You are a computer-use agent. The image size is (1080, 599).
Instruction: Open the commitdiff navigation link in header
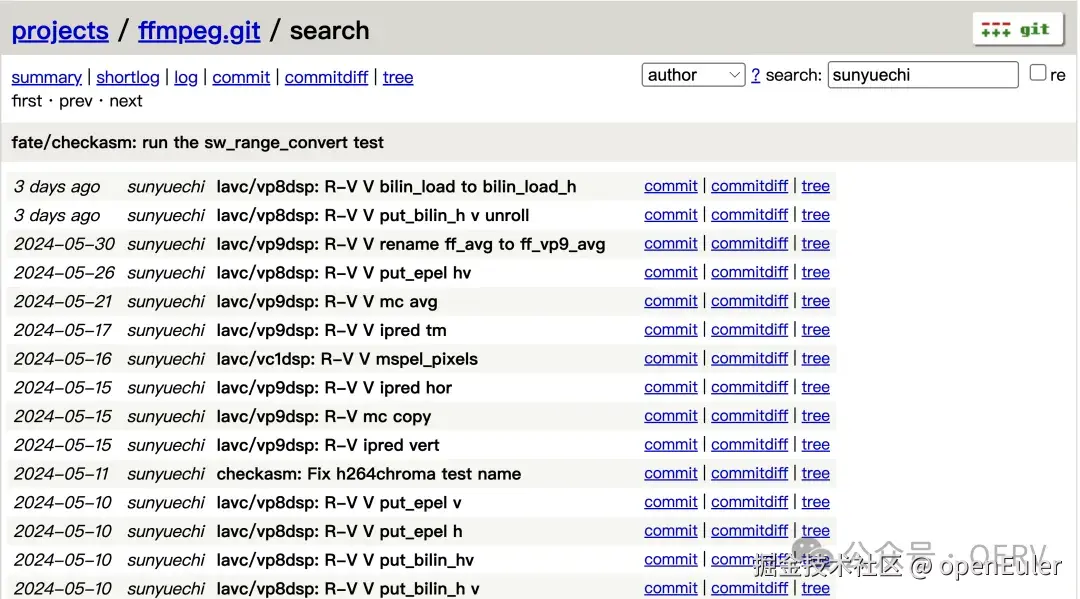tap(326, 77)
